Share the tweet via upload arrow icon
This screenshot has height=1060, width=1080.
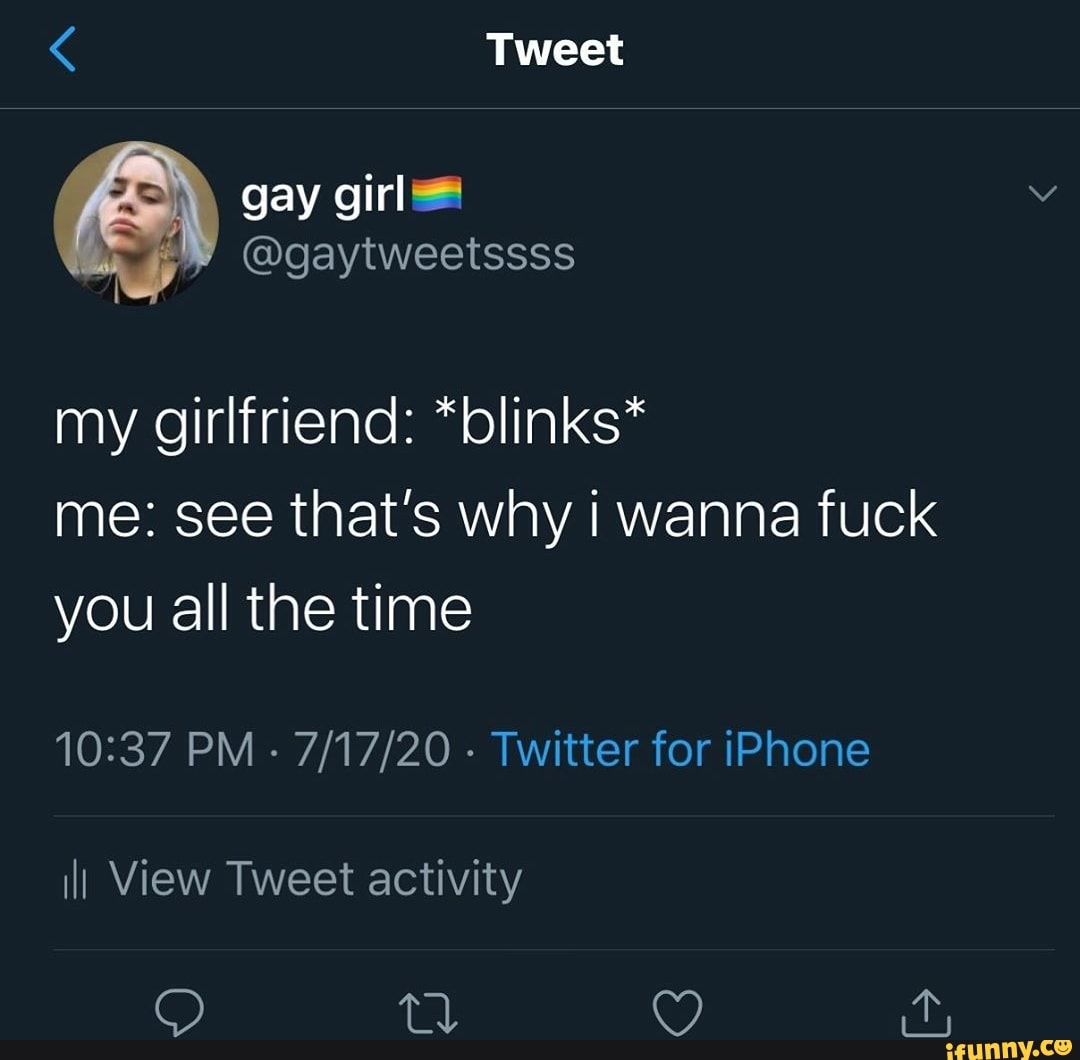point(926,1012)
